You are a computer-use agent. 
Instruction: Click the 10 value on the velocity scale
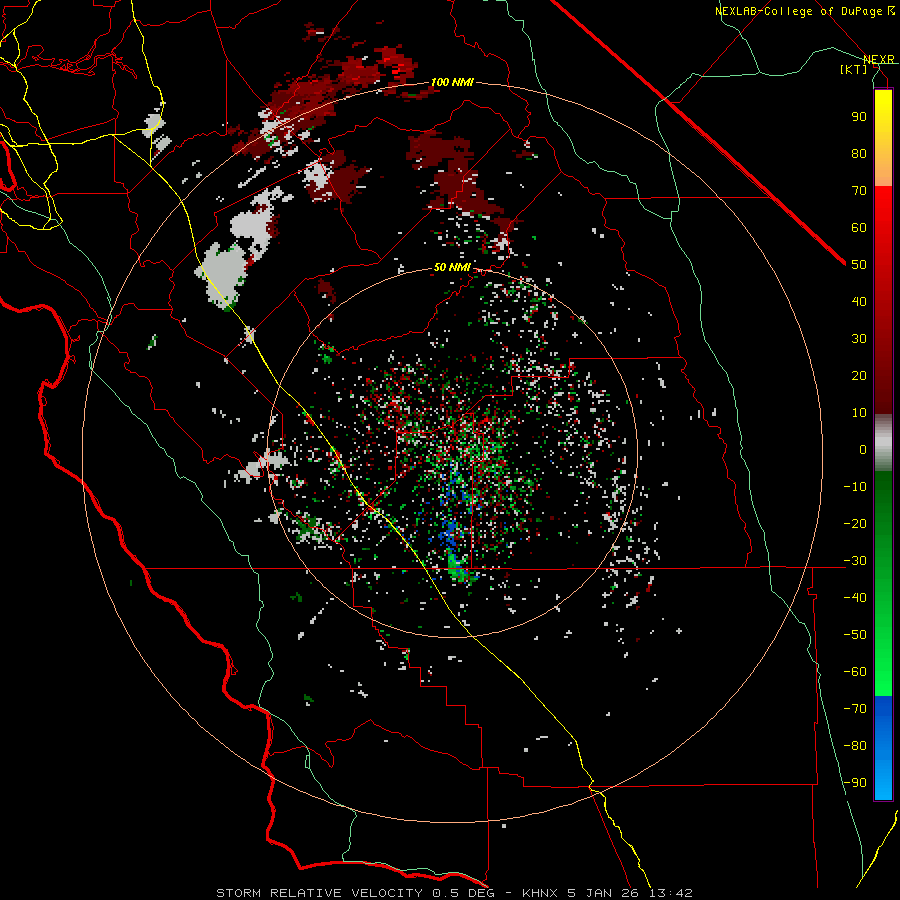[x=859, y=413]
